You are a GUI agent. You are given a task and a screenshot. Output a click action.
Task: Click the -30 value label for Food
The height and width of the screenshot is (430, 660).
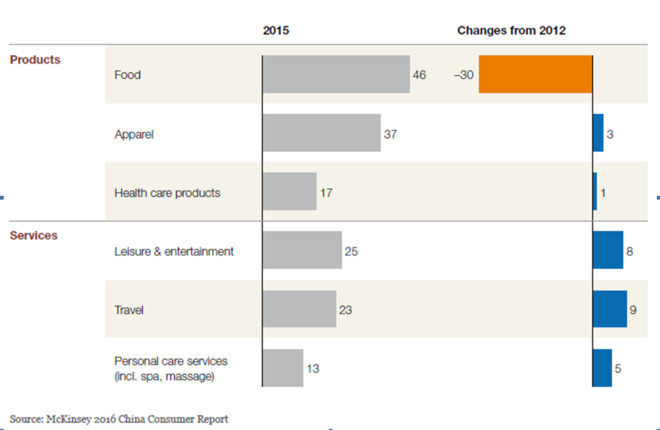(x=463, y=75)
